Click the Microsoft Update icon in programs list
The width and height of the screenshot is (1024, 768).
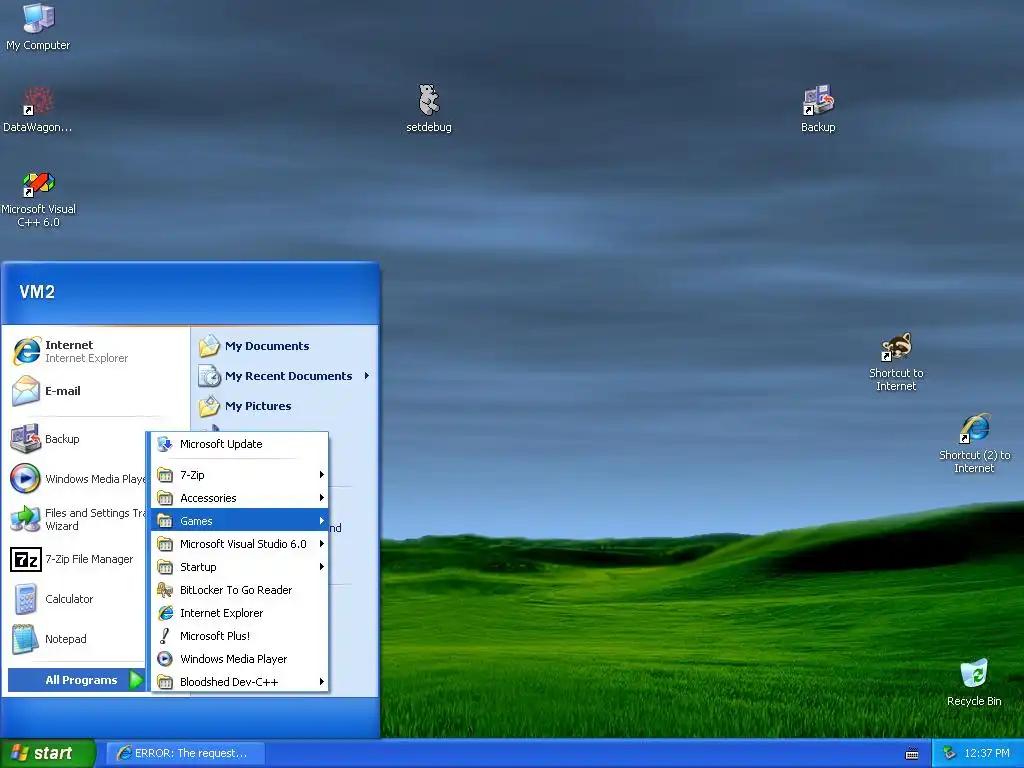165,444
